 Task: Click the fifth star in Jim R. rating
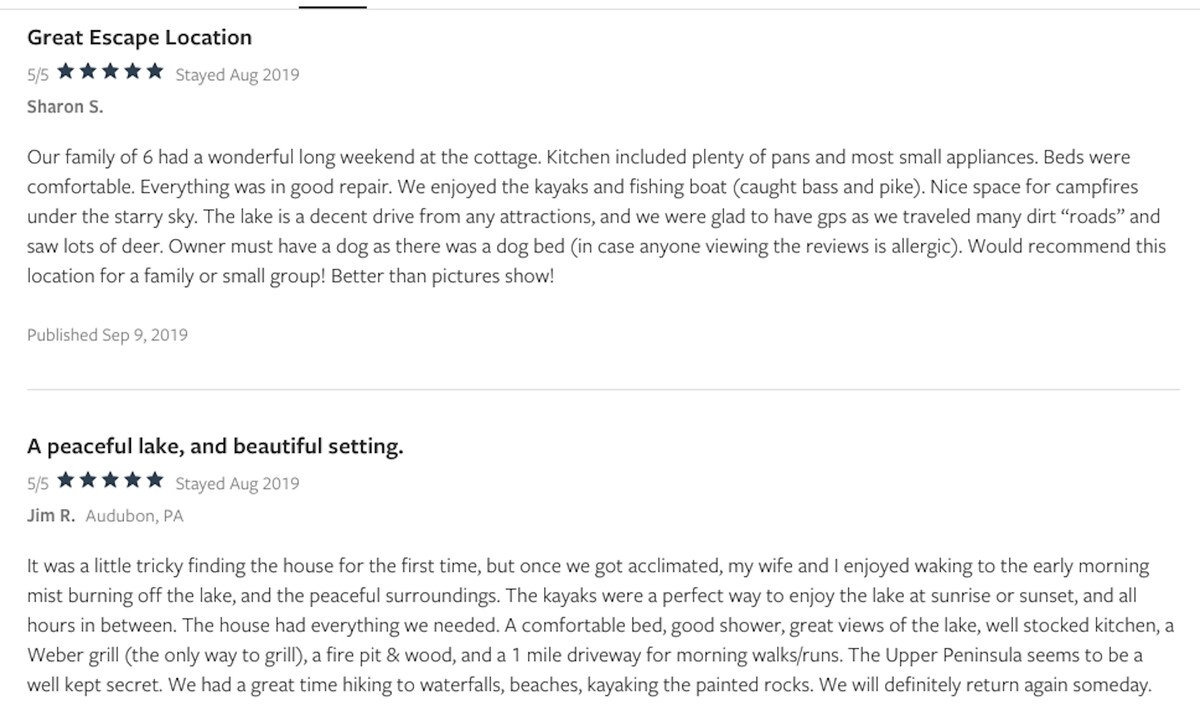(x=155, y=481)
